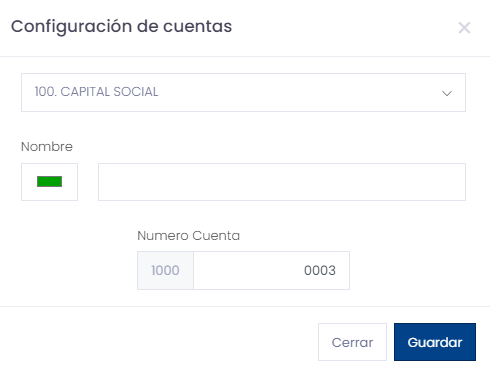Click the greyed 1000 prefix box

165,270
